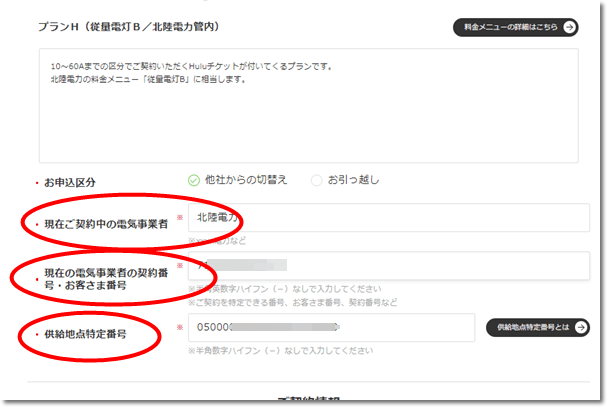608x408 pixels.
Task: Click the sentence starting 10～60Aまでの区分で
Action: (x=192, y=66)
